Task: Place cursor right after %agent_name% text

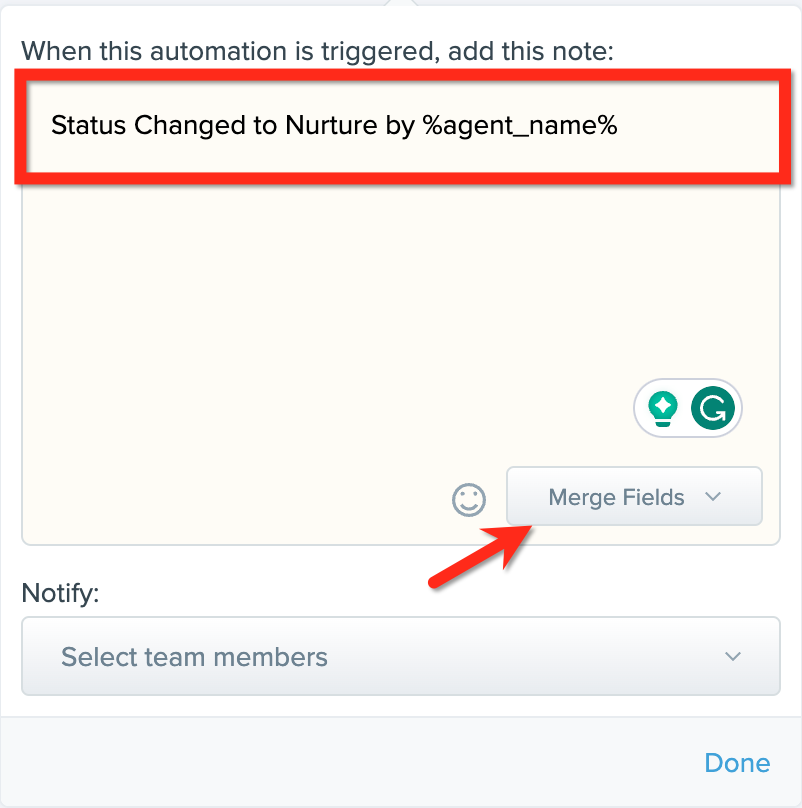Action: [x=620, y=126]
